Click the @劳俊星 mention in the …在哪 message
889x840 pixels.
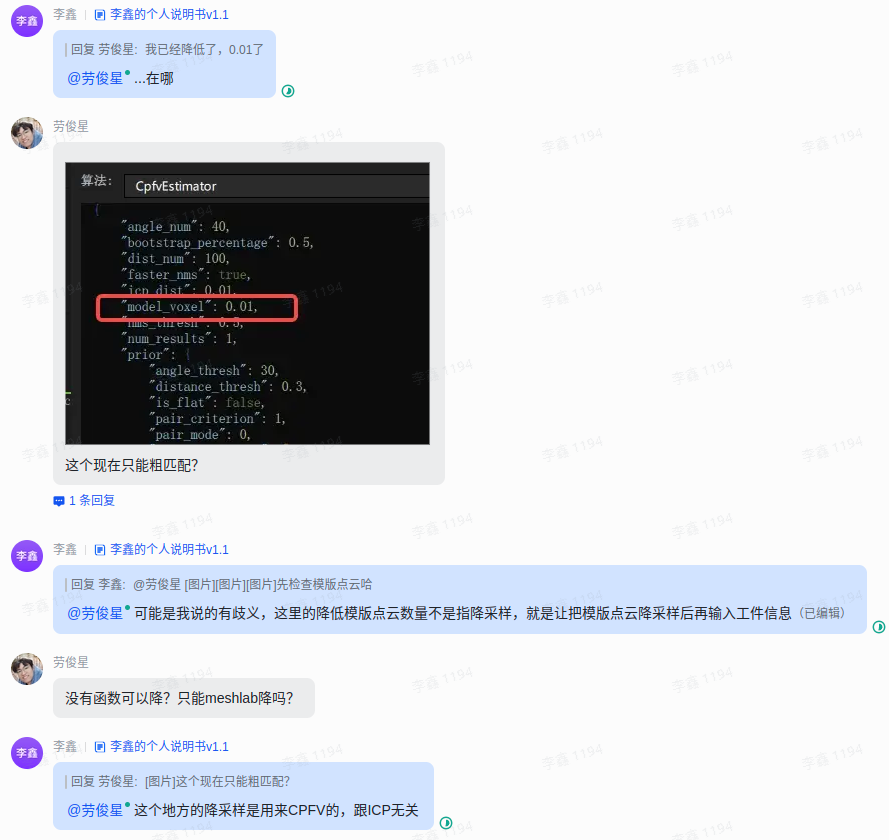click(x=95, y=78)
